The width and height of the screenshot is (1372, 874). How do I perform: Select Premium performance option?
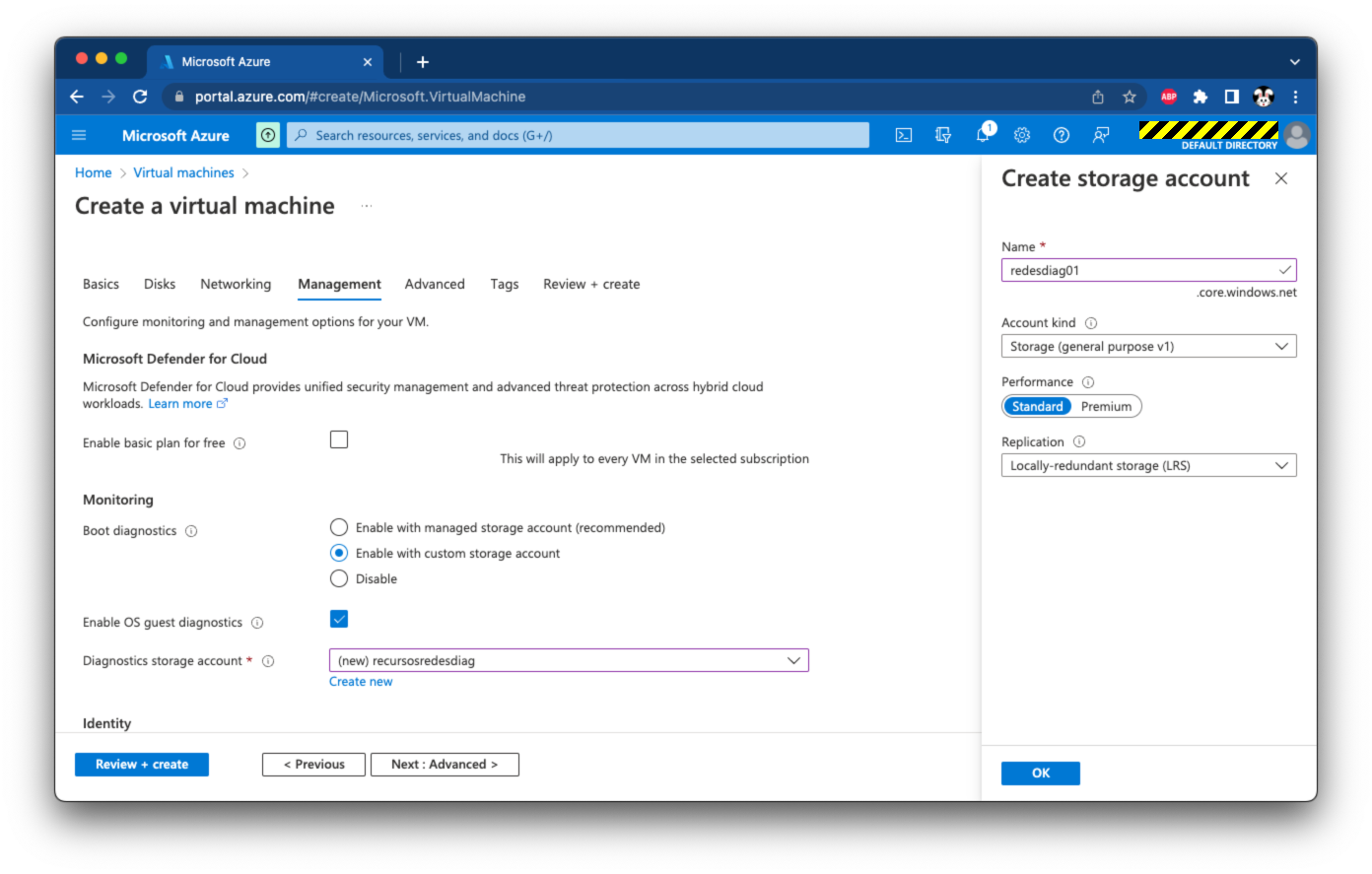click(x=1106, y=407)
